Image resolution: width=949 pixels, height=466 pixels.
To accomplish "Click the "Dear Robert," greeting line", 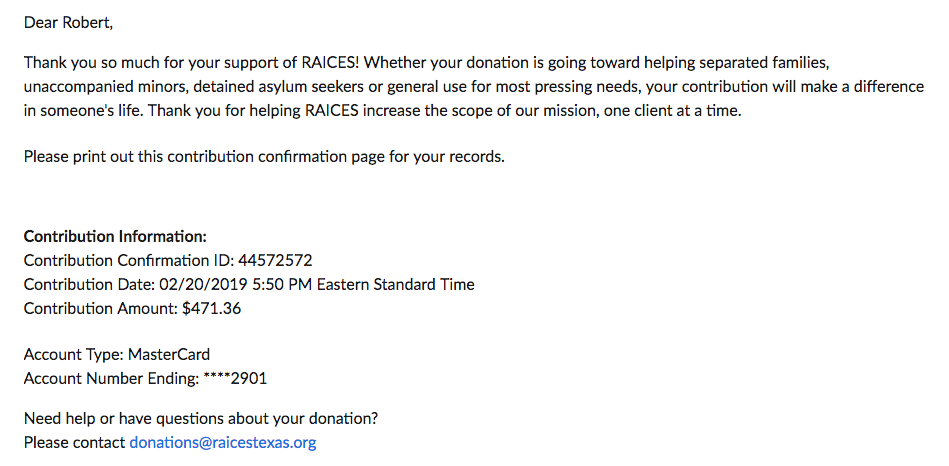I will (x=68, y=23).
